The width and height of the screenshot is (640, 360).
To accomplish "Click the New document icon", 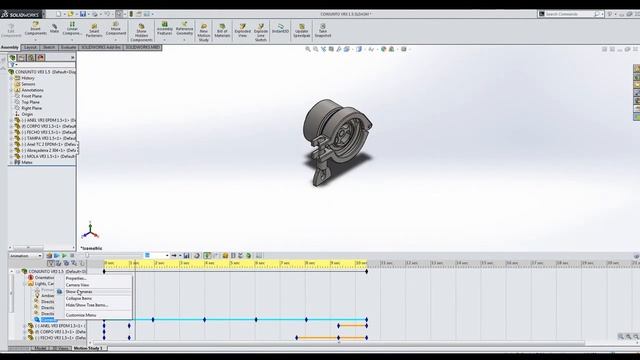I will [59, 14].
